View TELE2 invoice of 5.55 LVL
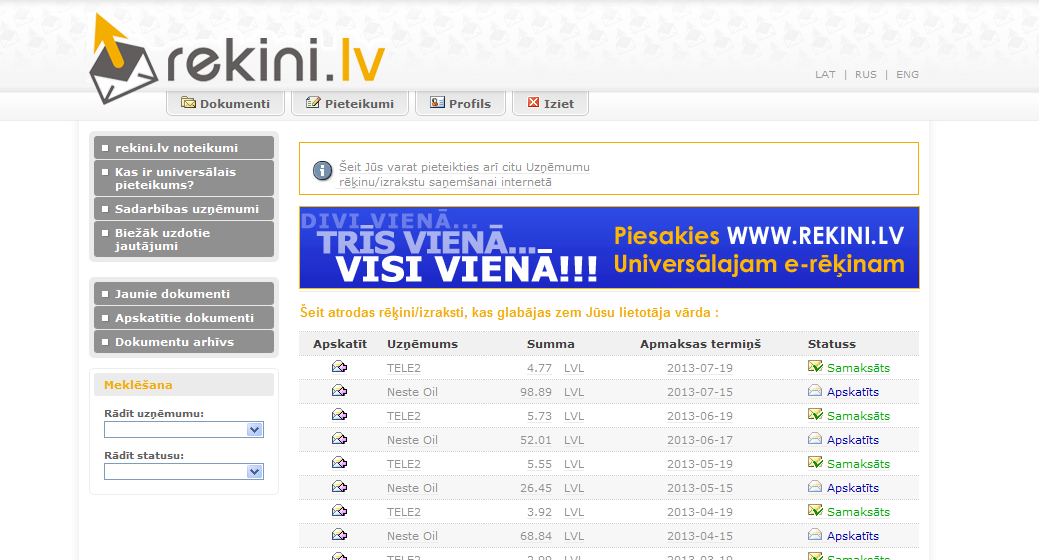Image resolution: width=1039 pixels, height=560 pixels. [x=339, y=463]
